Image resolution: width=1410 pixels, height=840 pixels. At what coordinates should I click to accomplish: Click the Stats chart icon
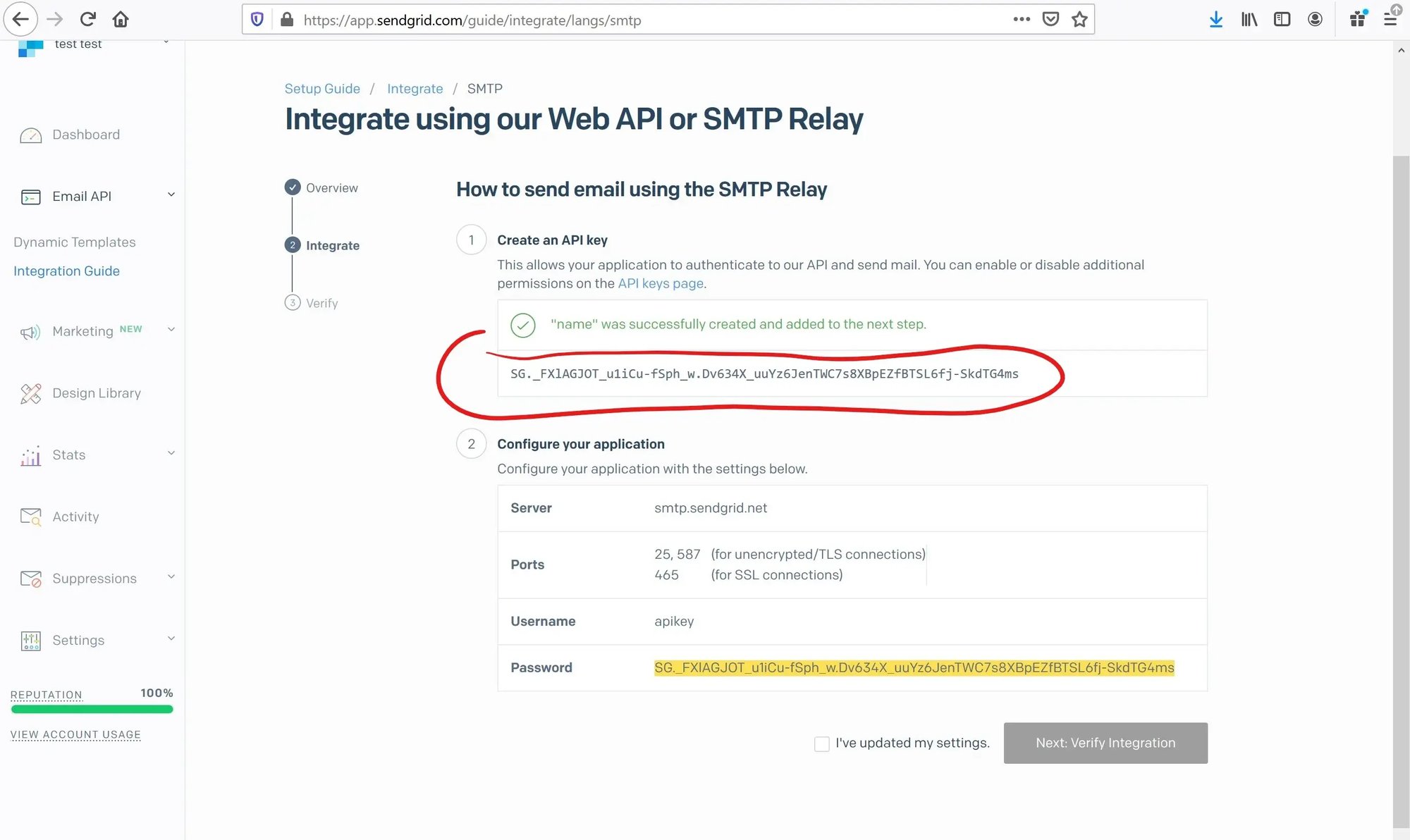click(30, 456)
